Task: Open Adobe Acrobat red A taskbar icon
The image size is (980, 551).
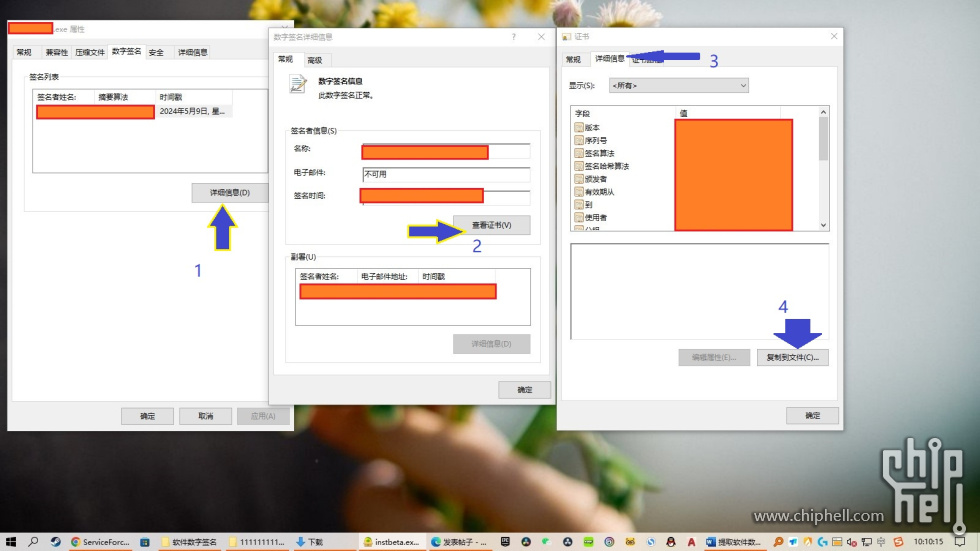Action: tap(691, 542)
